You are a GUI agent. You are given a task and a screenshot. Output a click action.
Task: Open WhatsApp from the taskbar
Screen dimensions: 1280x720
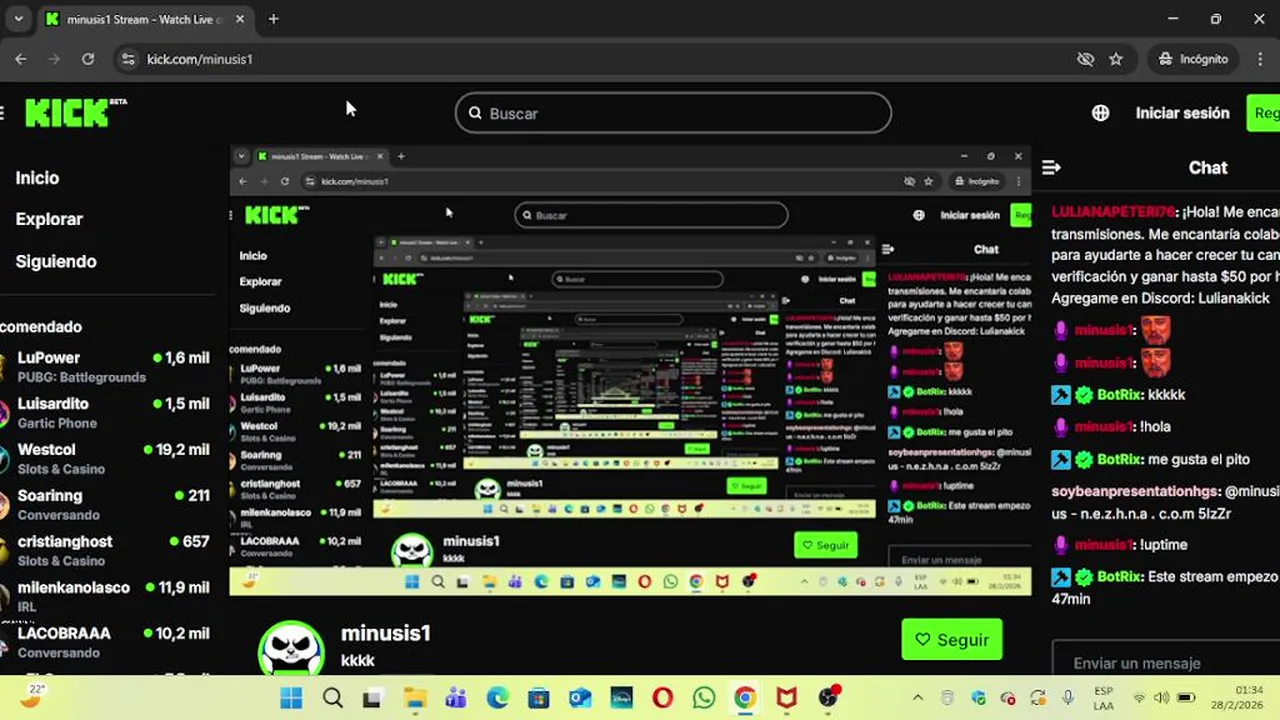704,697
